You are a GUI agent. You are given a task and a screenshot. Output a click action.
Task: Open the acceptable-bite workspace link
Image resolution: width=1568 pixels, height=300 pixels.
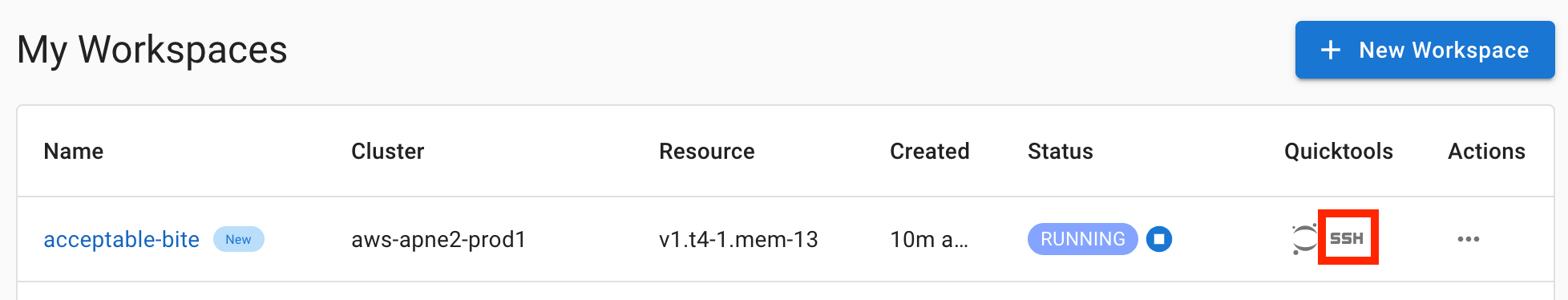tap(121, 239)
